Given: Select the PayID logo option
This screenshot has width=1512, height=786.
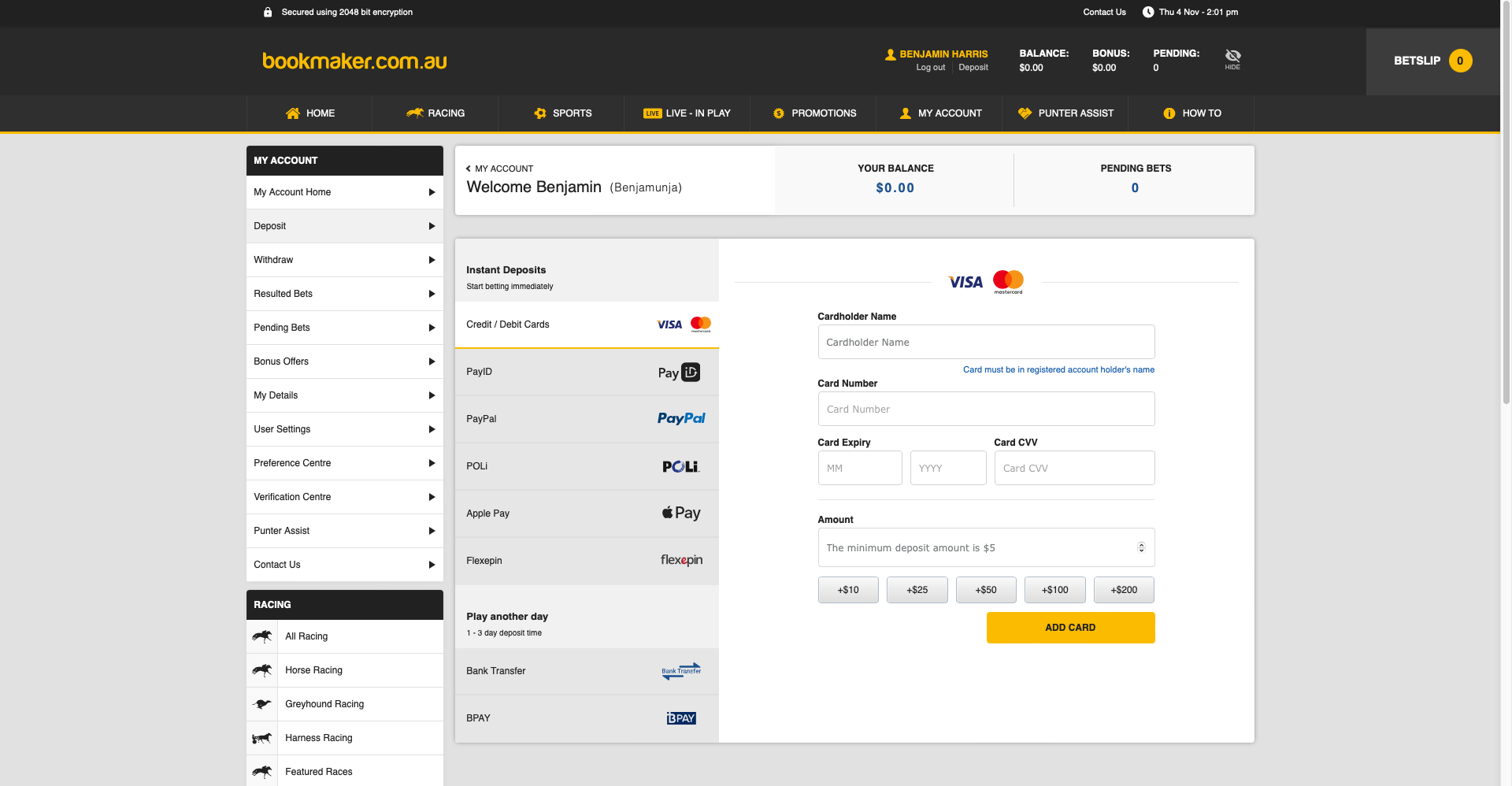Looking at the screenshot, I should pos(679,373).
